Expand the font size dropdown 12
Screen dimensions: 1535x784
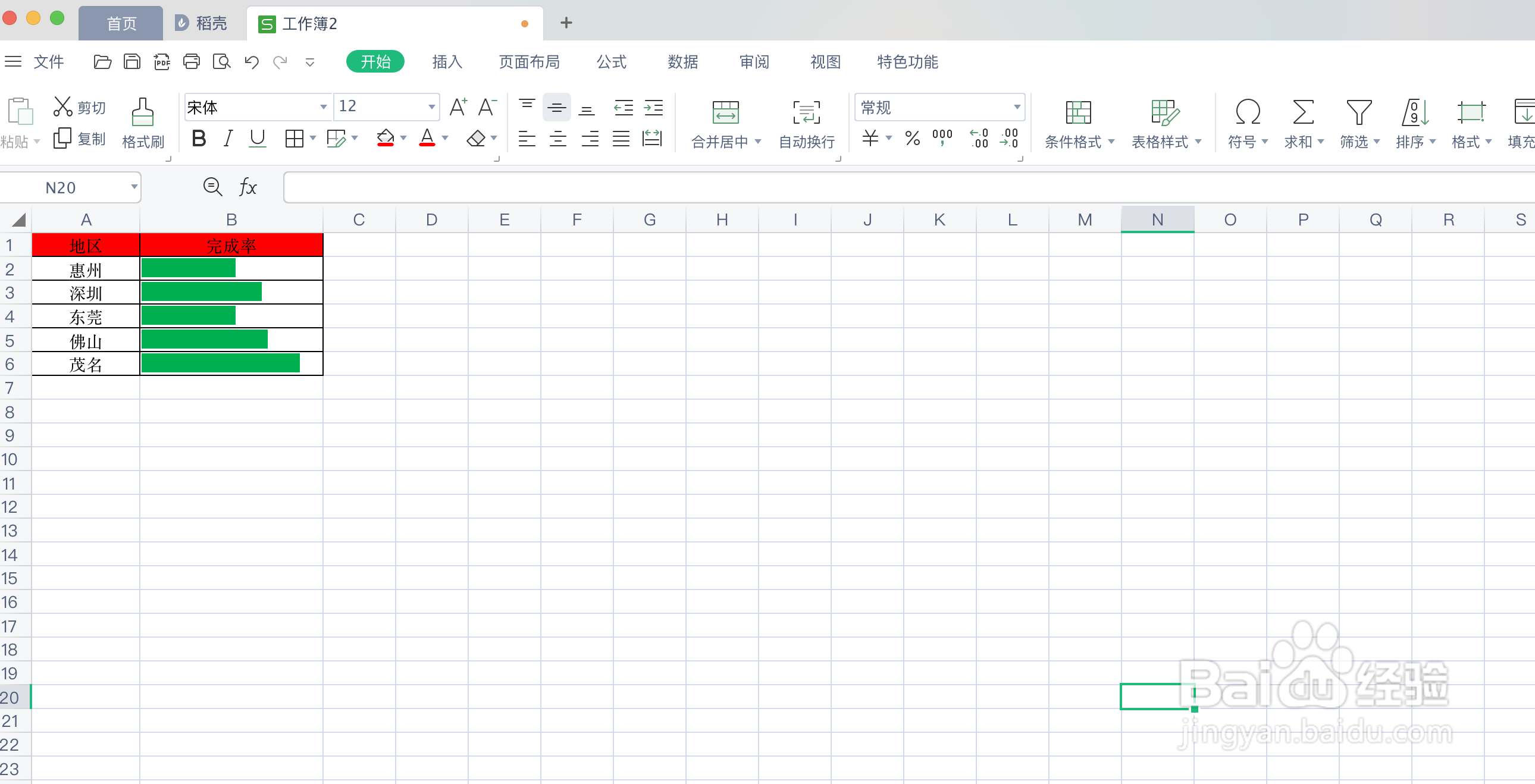431,107
